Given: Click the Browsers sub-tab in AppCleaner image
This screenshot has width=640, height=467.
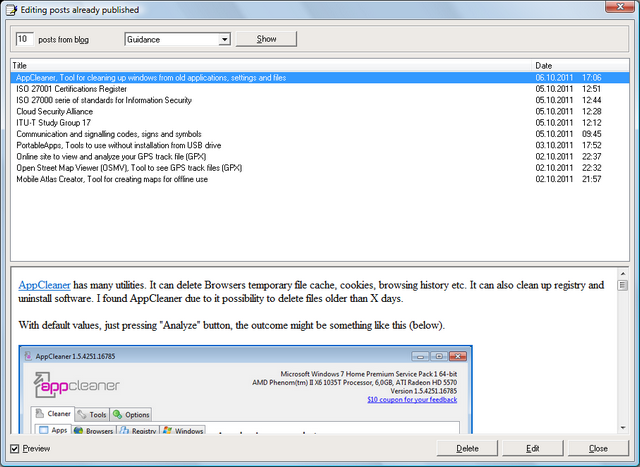Looking at the screenshot, I should click(94, 431).
